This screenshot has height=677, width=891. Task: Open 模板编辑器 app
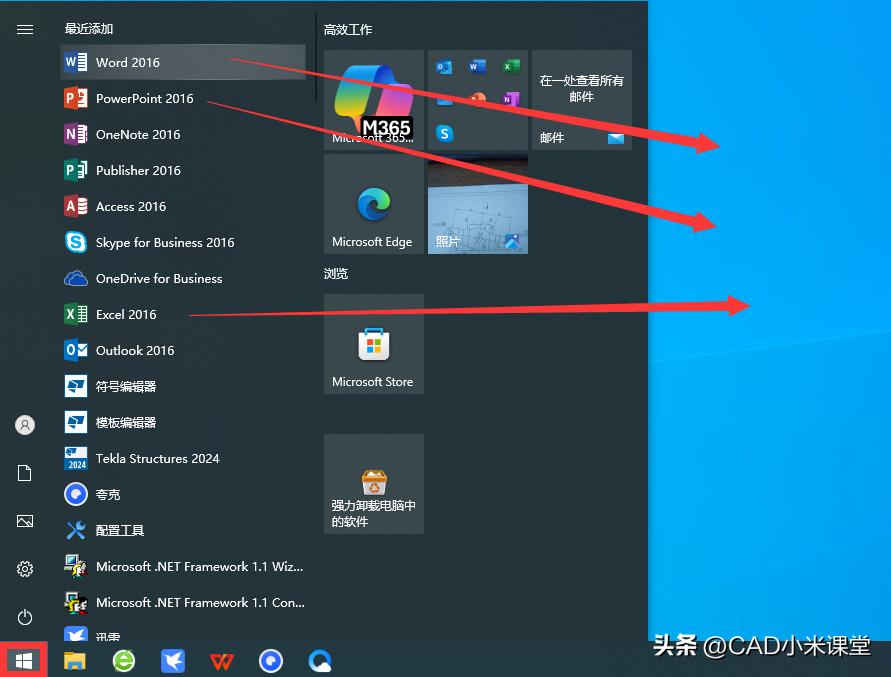click(x=183, y=422)
